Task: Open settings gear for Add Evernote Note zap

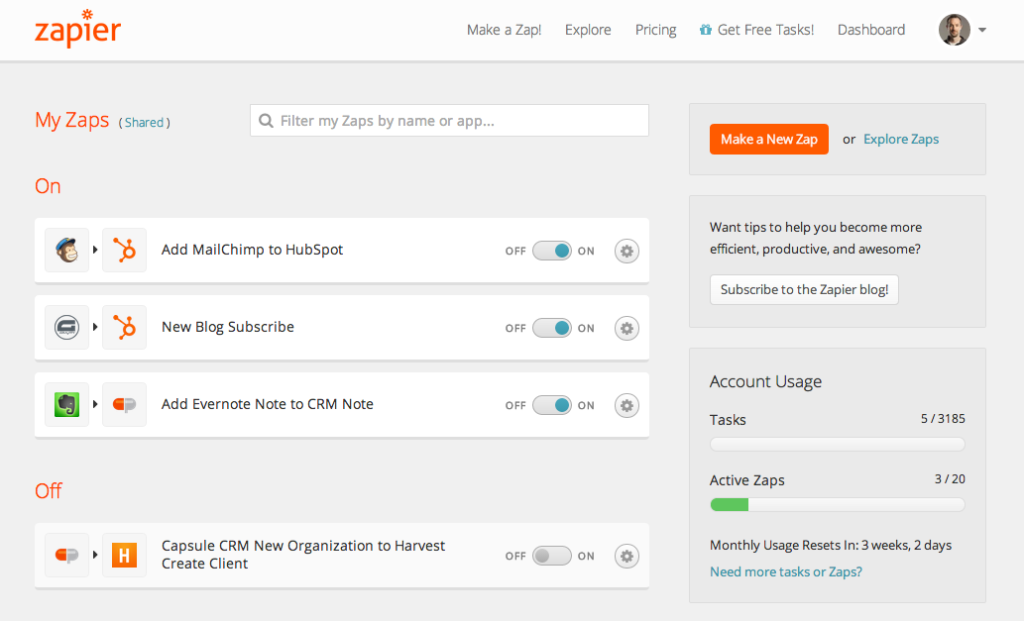Action: click(626, 405)
